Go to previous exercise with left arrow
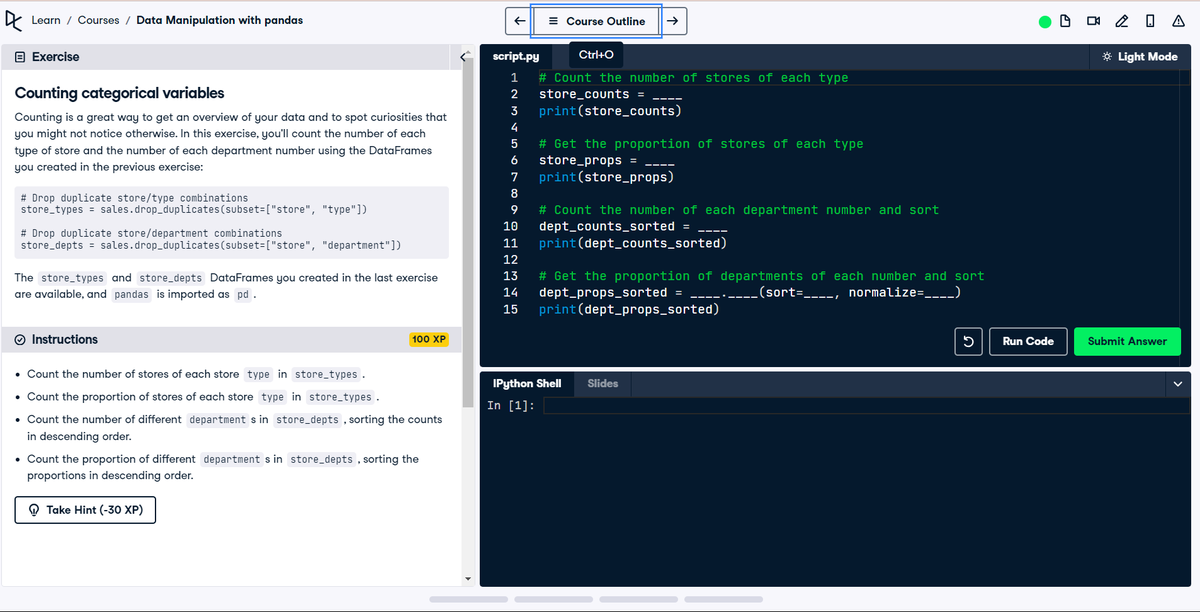 (x=518, y=21)
